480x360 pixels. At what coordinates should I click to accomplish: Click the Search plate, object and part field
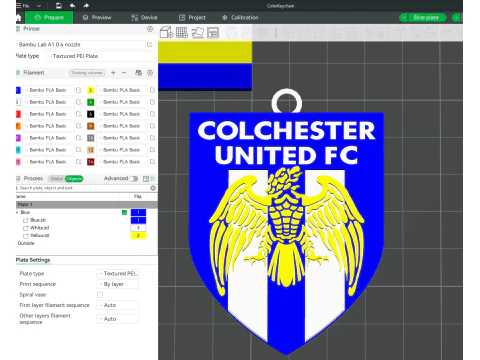82,188
